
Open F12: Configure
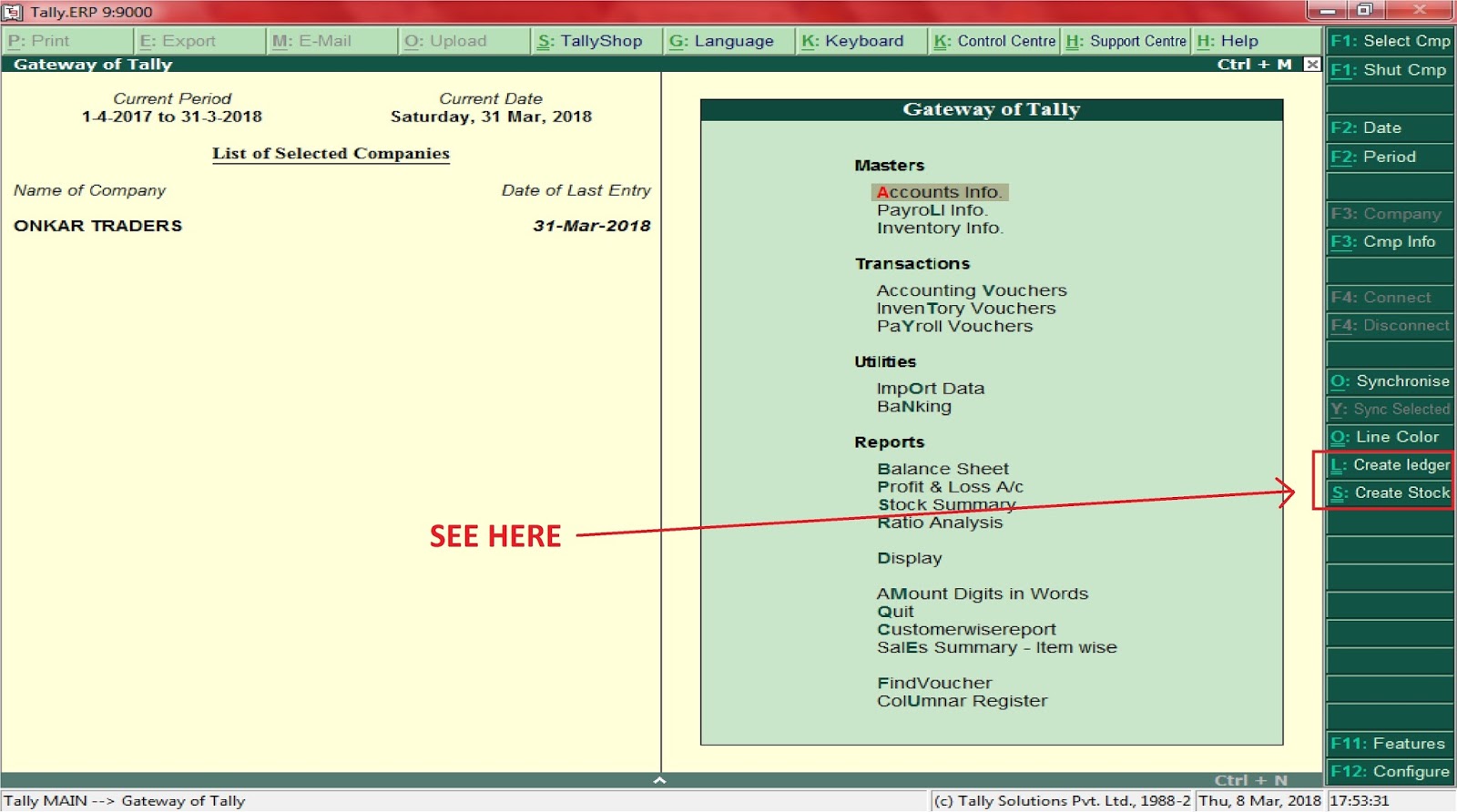(1390, 772)
